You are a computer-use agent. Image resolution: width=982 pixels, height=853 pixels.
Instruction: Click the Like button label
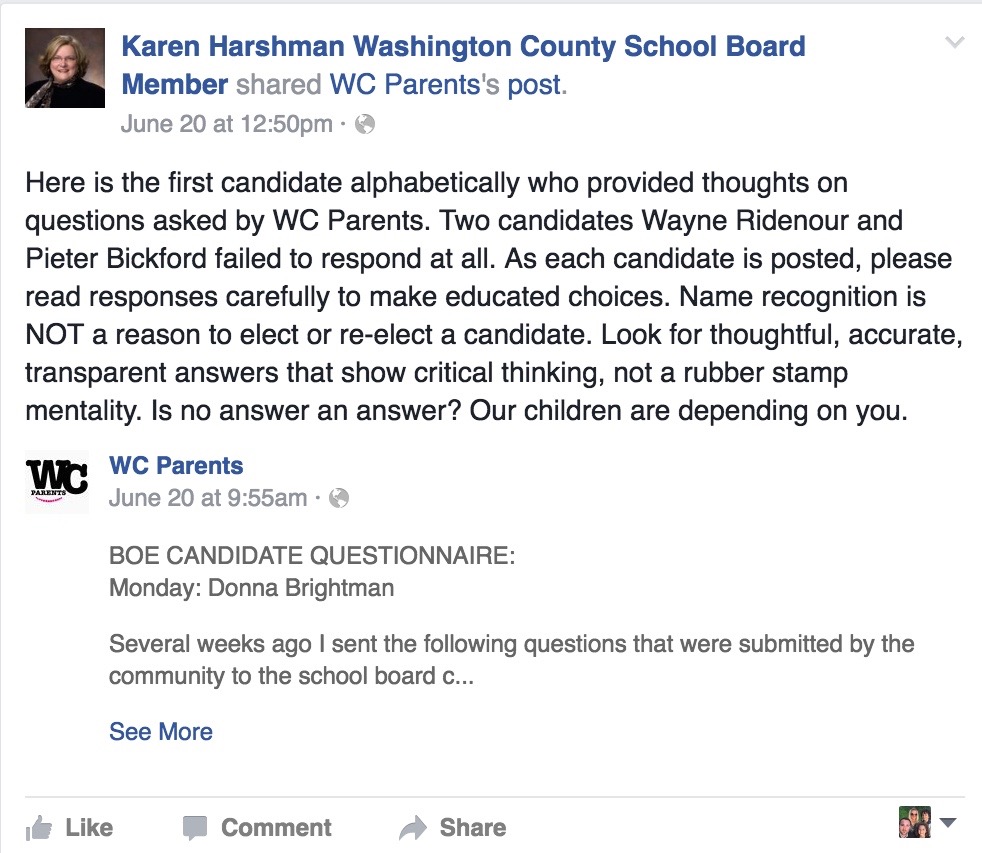point(90,827)
